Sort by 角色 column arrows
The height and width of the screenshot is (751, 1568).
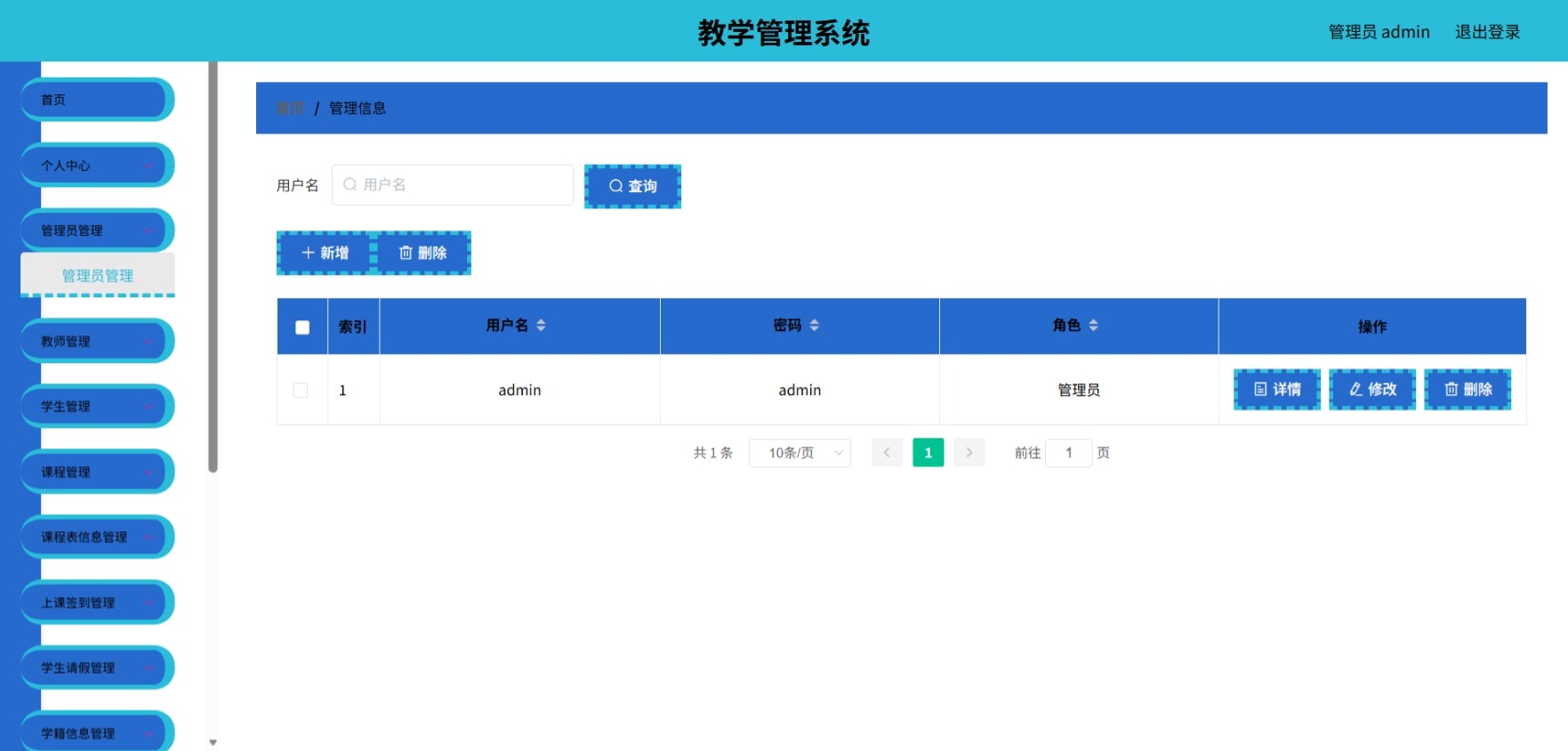(1093, 325)
